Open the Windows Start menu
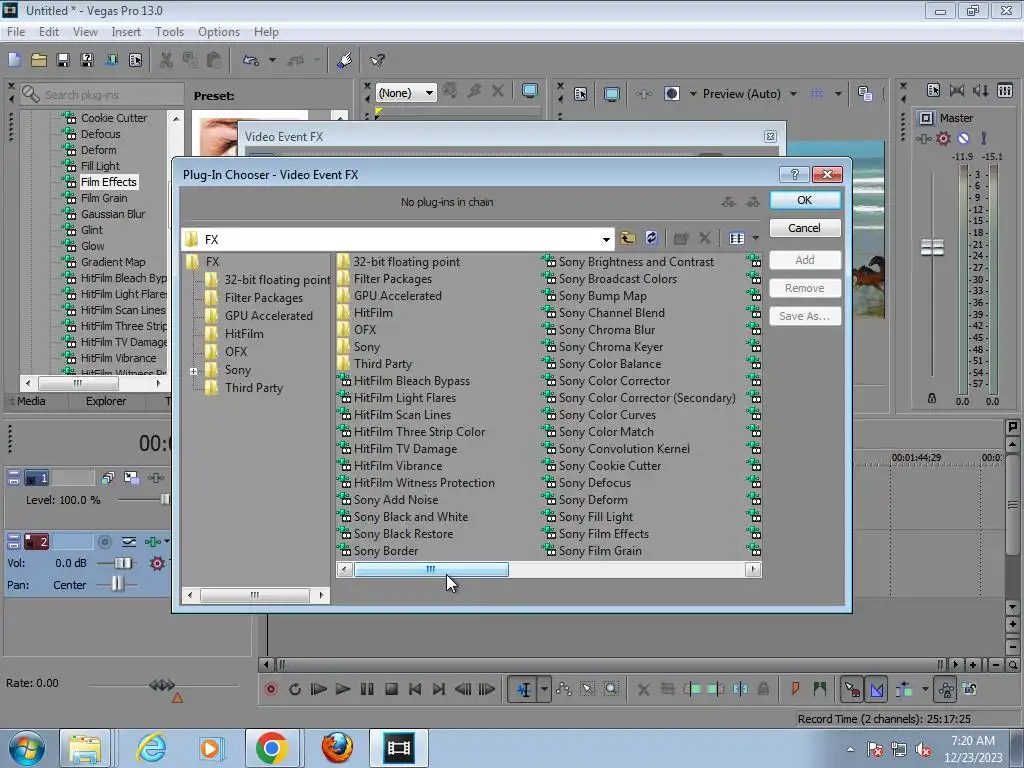The image size is (1024, 768). point(26,748)
